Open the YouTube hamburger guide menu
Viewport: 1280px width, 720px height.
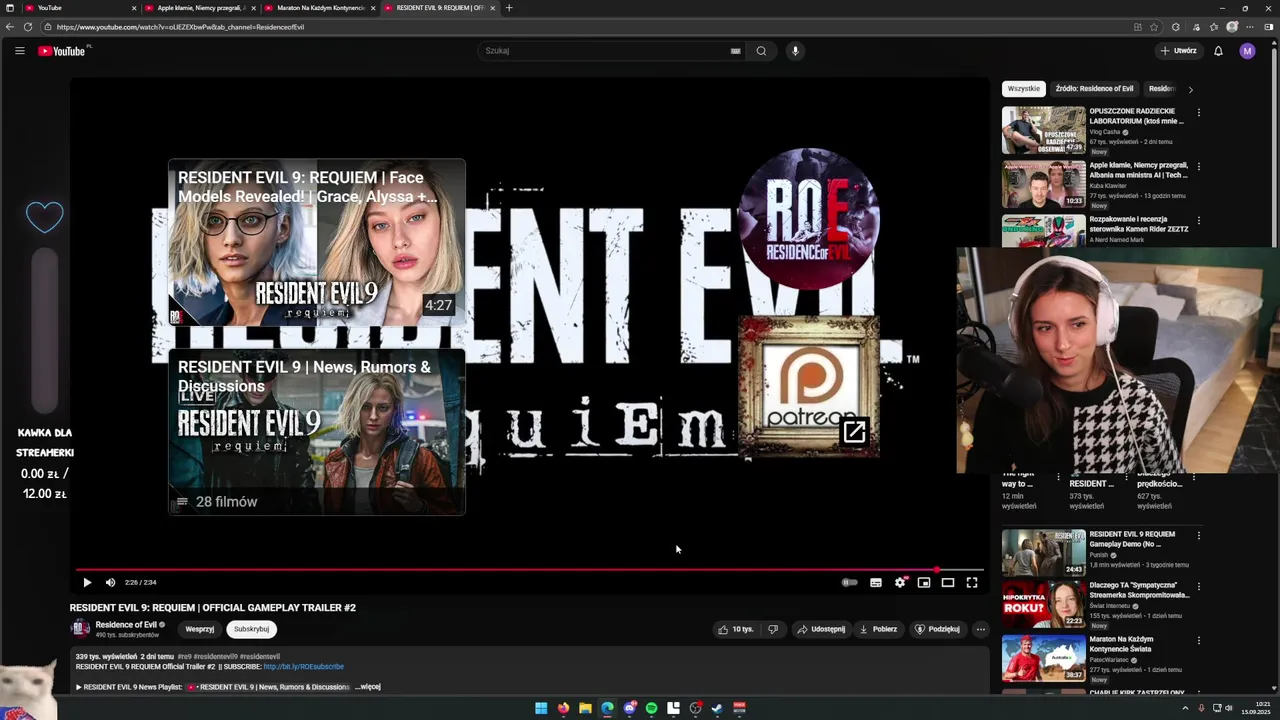click(x=19, y=51)
